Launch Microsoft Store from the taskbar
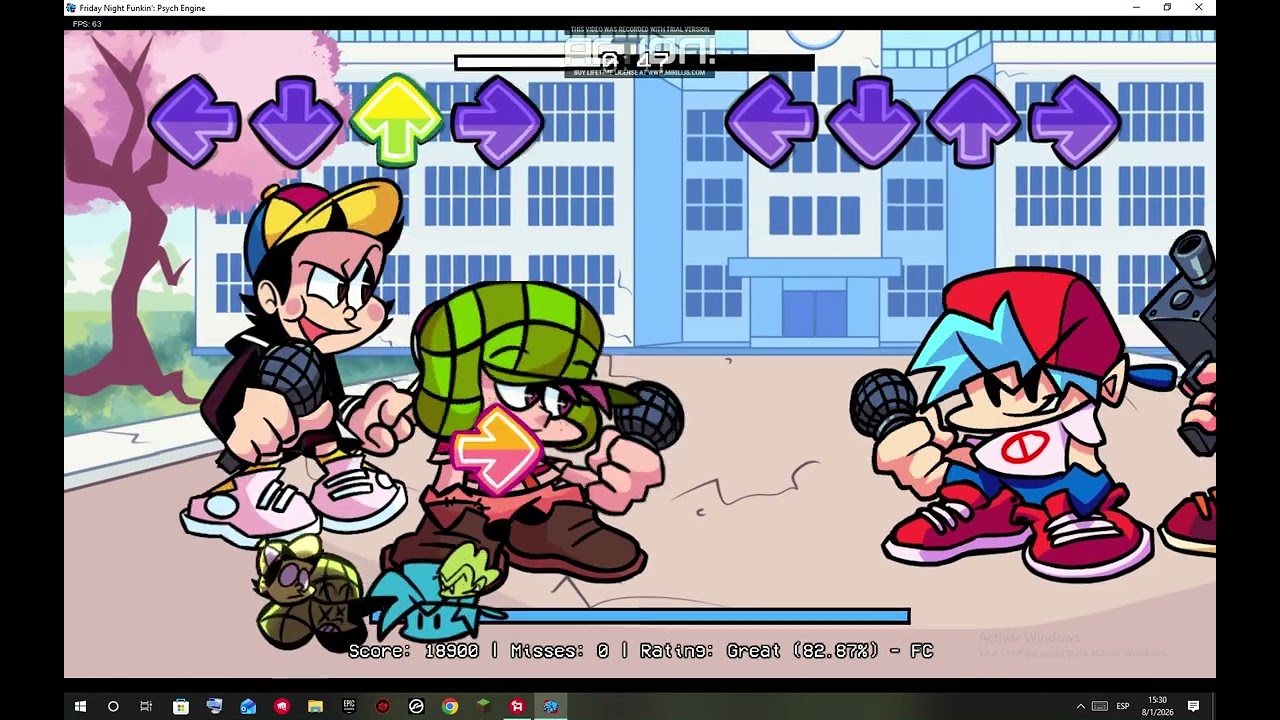 (180, 706)
